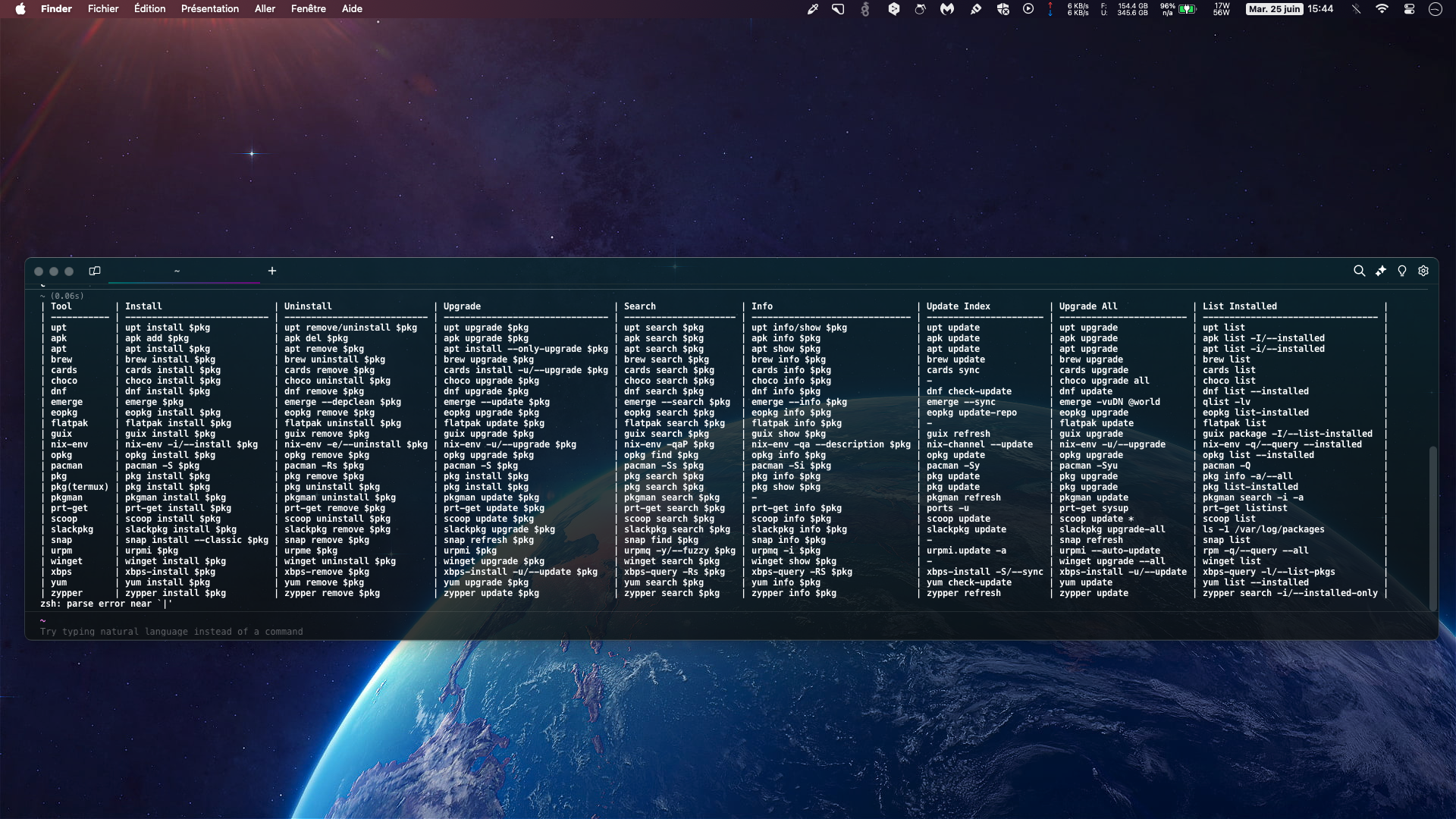
Task: Open the Aide menu
Action: [352, 9]
